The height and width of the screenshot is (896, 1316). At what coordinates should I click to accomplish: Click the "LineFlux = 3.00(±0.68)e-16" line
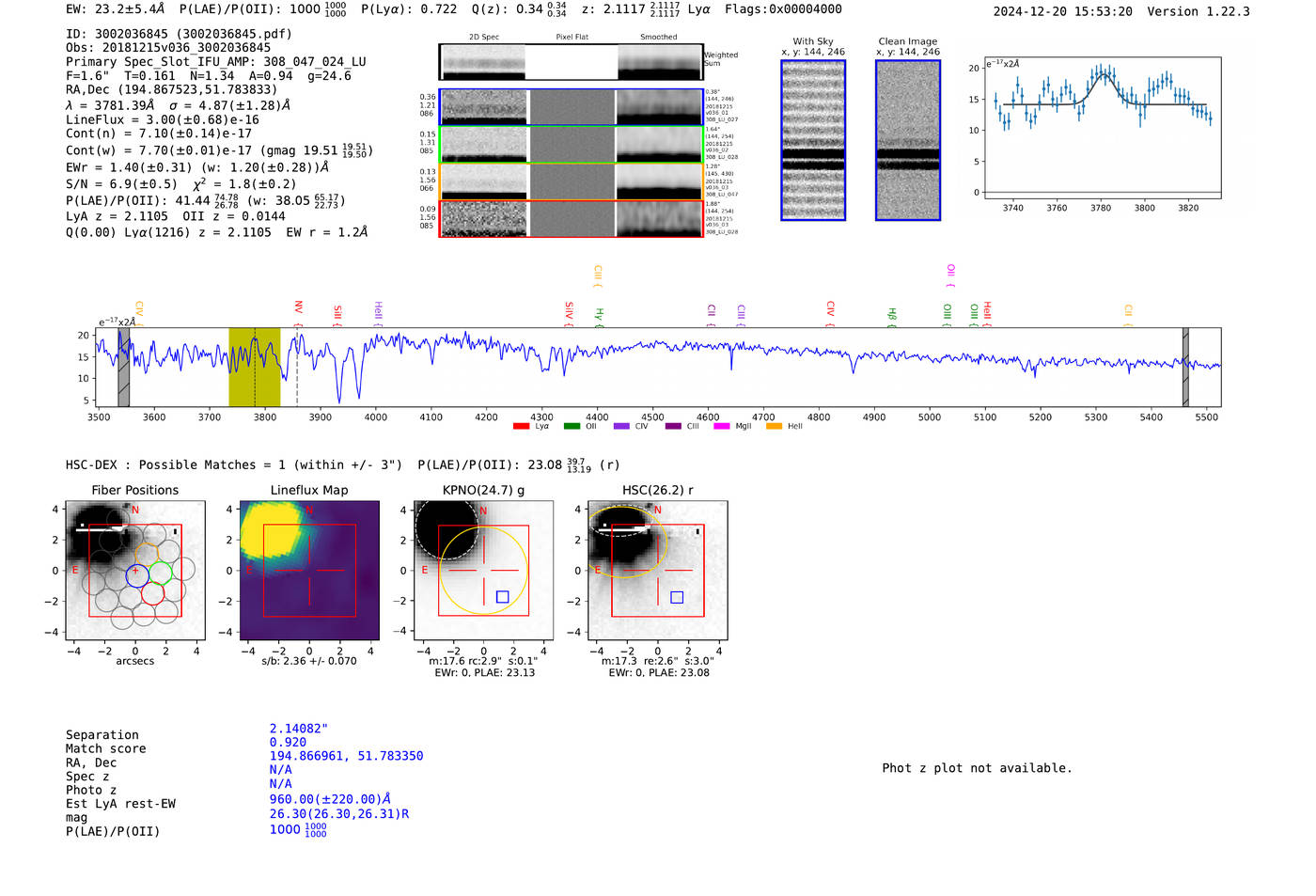coord(163,120)
